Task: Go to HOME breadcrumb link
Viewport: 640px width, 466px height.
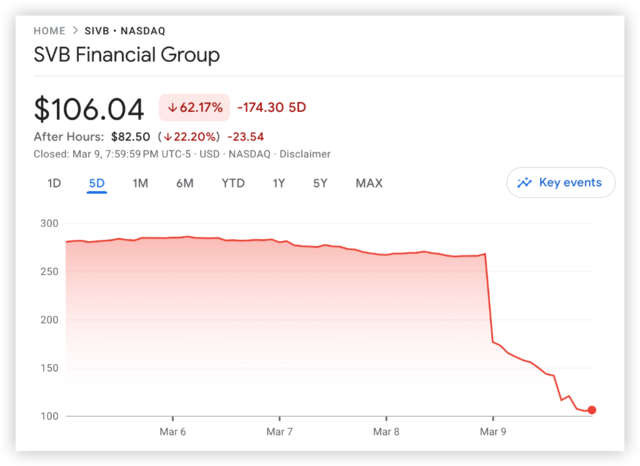Action: click(49, 31)
